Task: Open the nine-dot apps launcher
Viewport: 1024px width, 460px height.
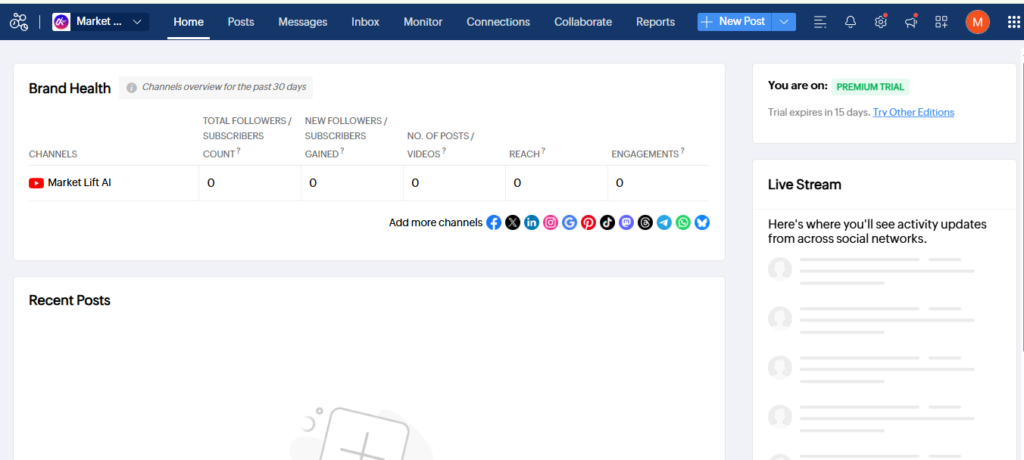Action: pyautogui.click(x=1013, y=22)
